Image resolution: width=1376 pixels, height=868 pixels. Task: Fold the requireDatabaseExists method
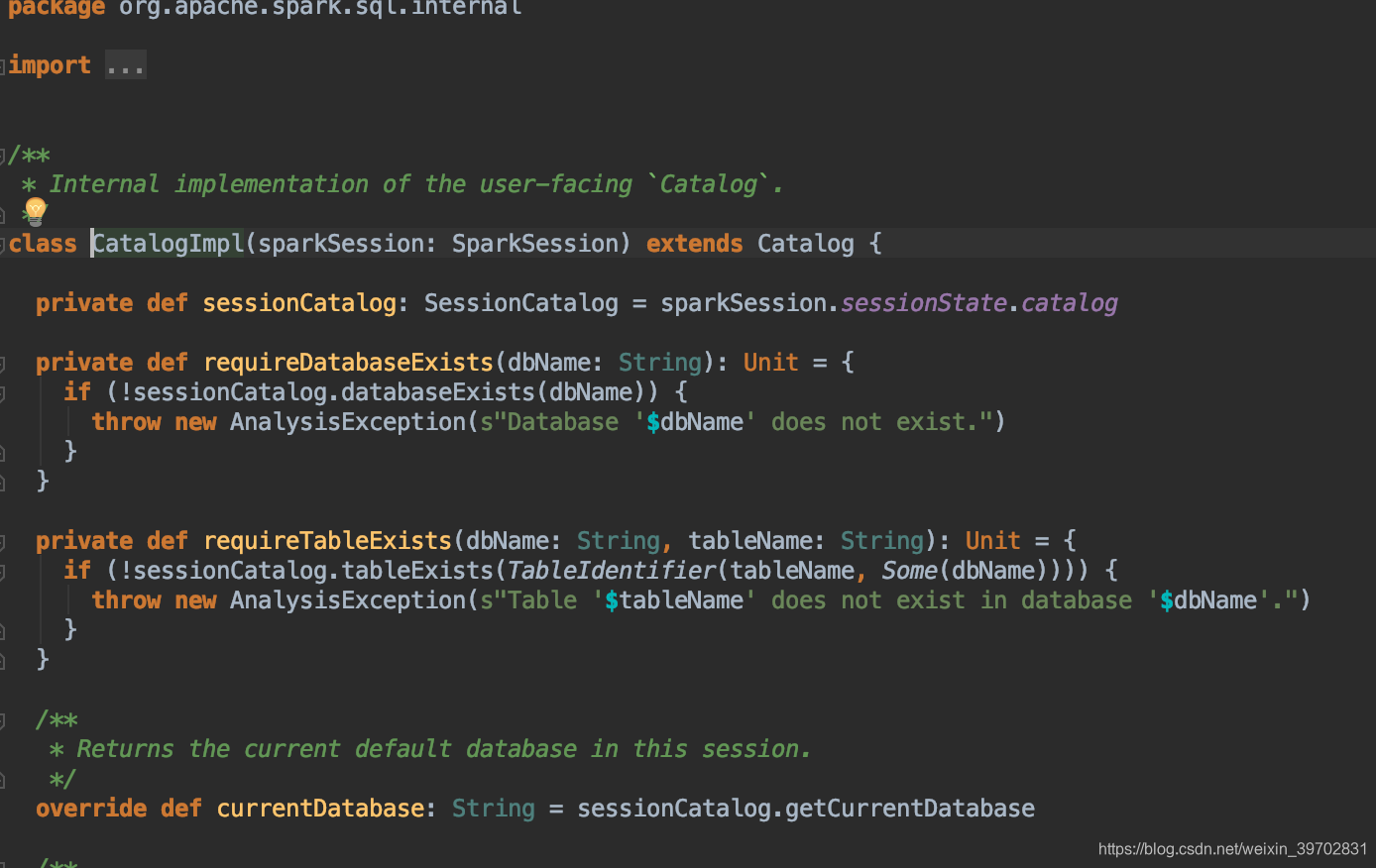(3, 363)
